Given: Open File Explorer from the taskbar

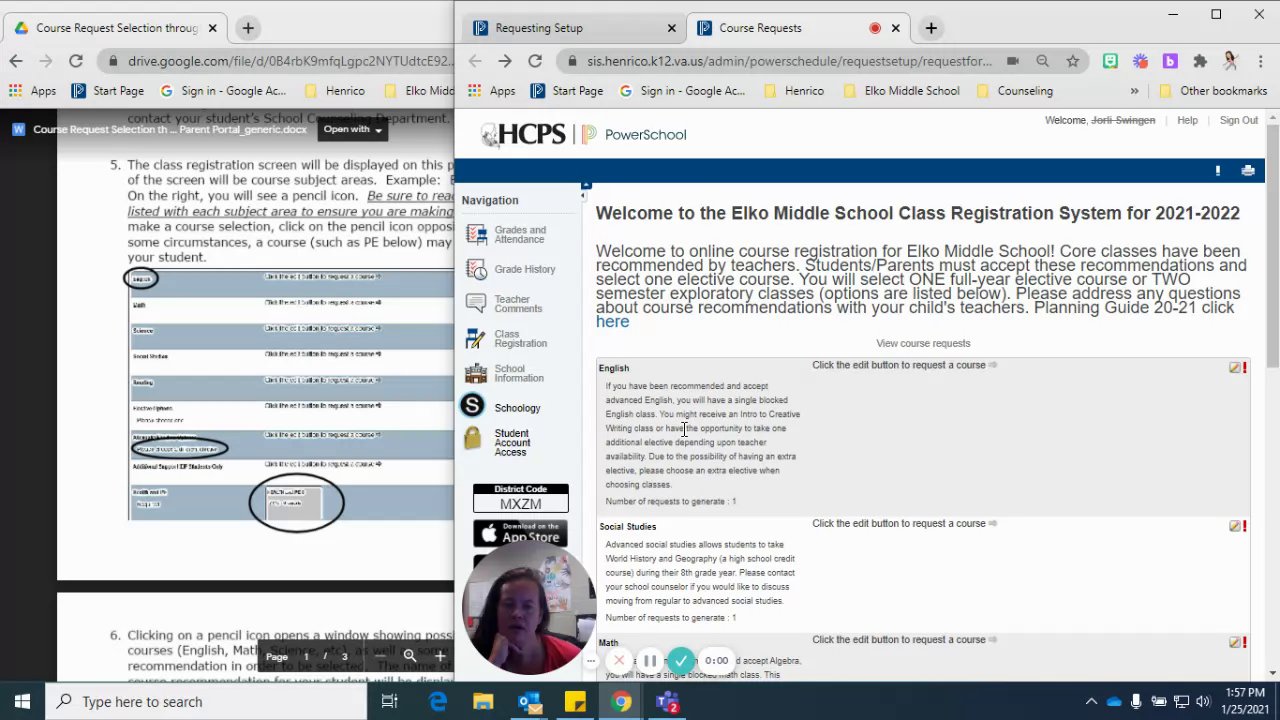Looking at the screenshot, I should pos(483,702).
